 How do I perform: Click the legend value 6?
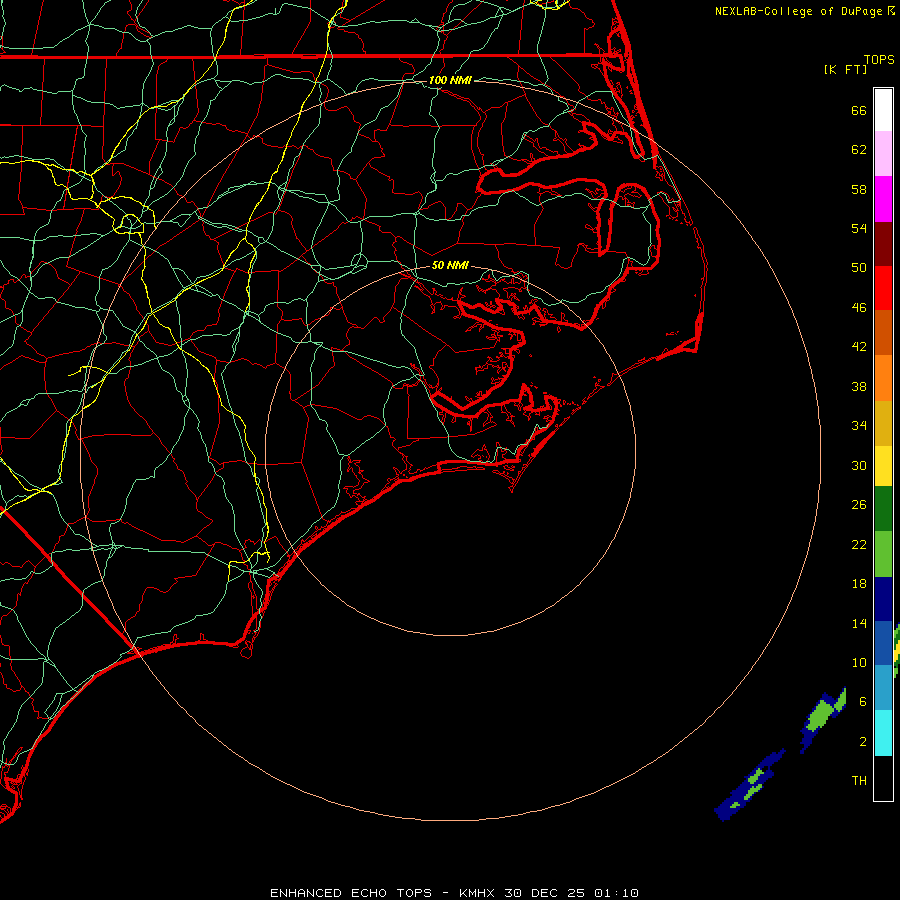(x=863, y=701)
